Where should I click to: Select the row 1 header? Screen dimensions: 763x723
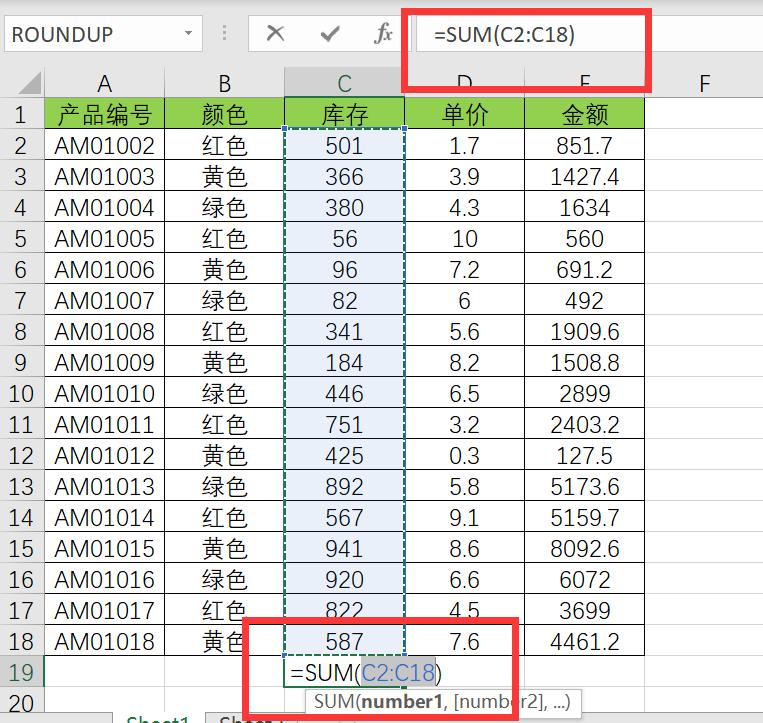[x=21, y=115]
